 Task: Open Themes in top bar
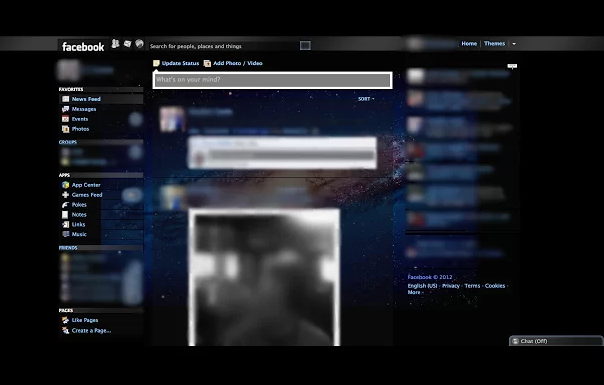click(494, 44)
